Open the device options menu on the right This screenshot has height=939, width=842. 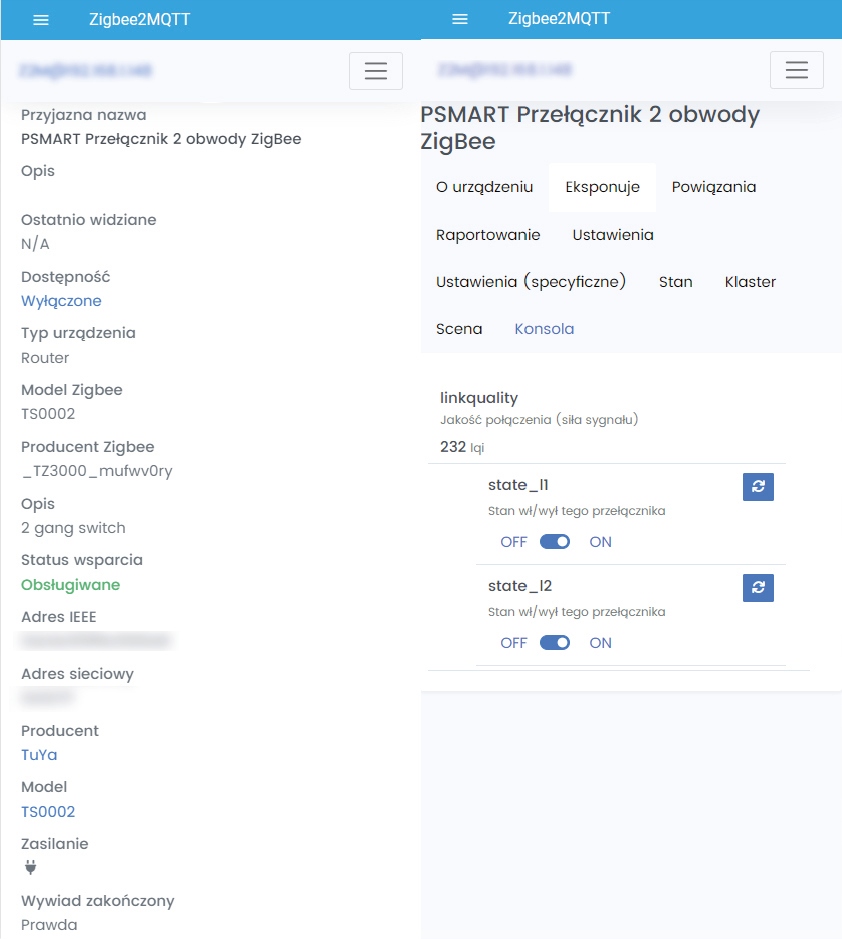[x=796, y=70]
